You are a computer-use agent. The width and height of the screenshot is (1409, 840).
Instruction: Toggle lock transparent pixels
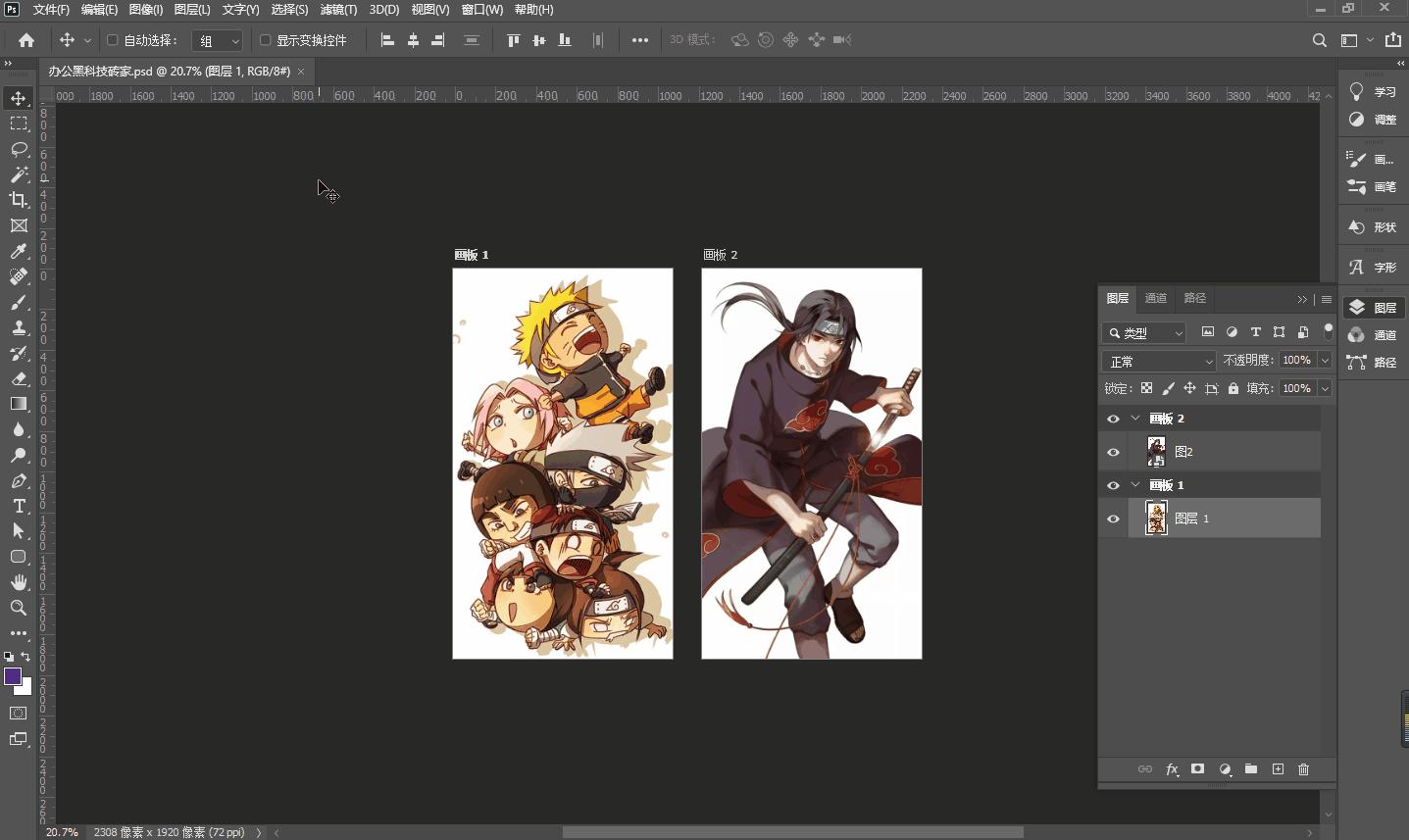click(1146, 388)
